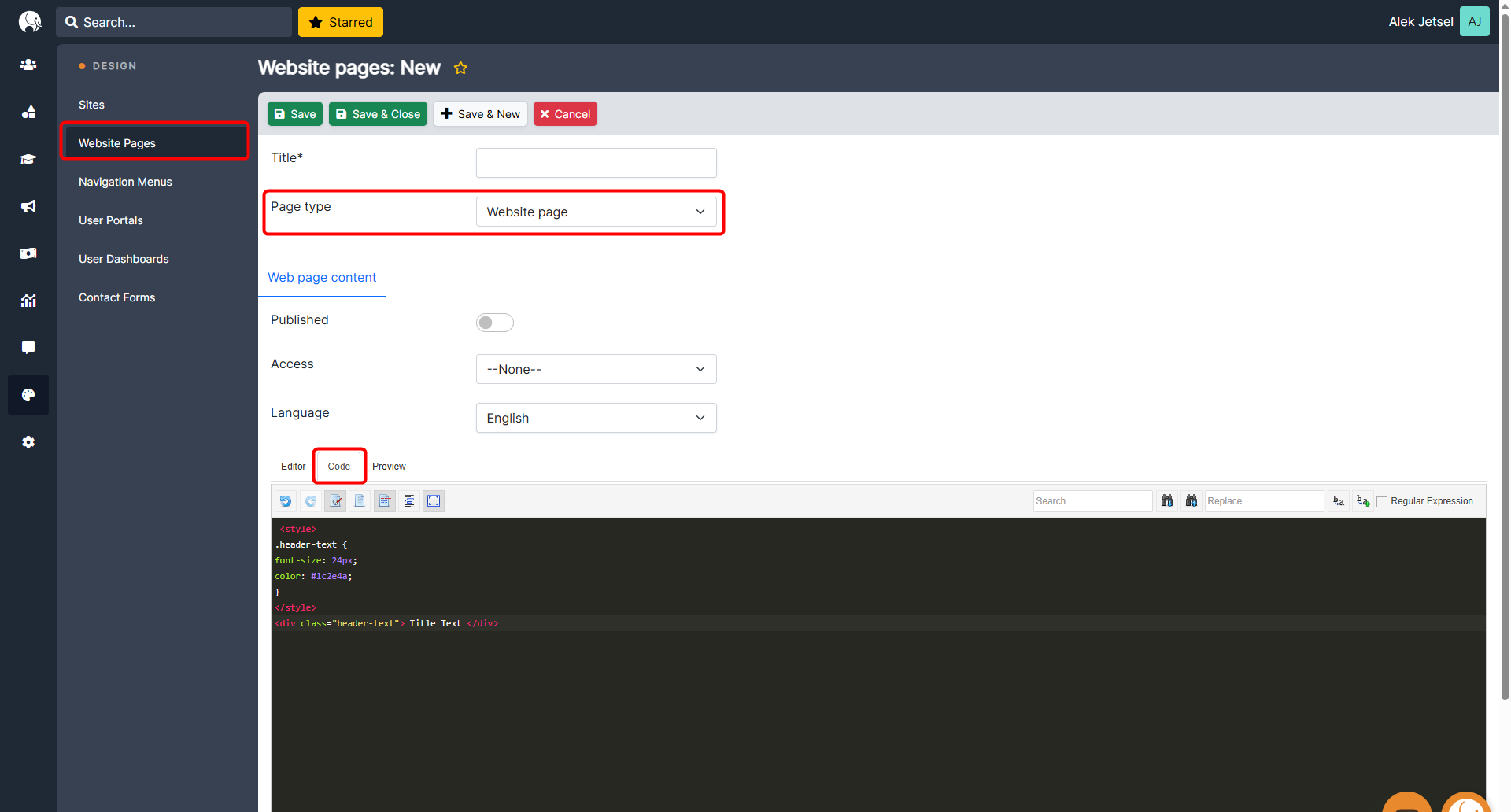
Task: Open the settings gear icon in sidebar
Action: pos(28,442)
